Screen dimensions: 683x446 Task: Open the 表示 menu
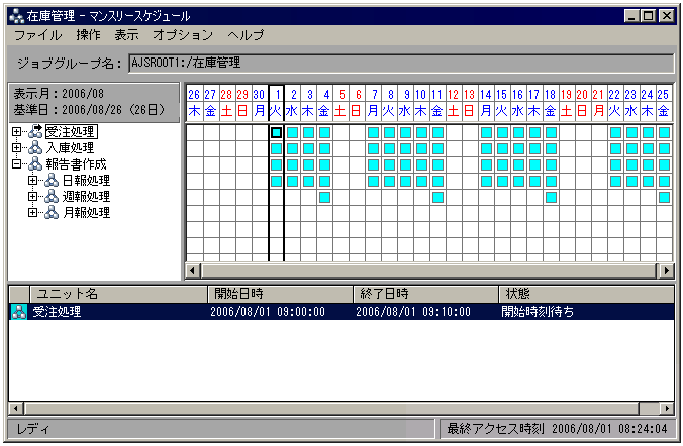pyautogui.click(x=126, y=35)
